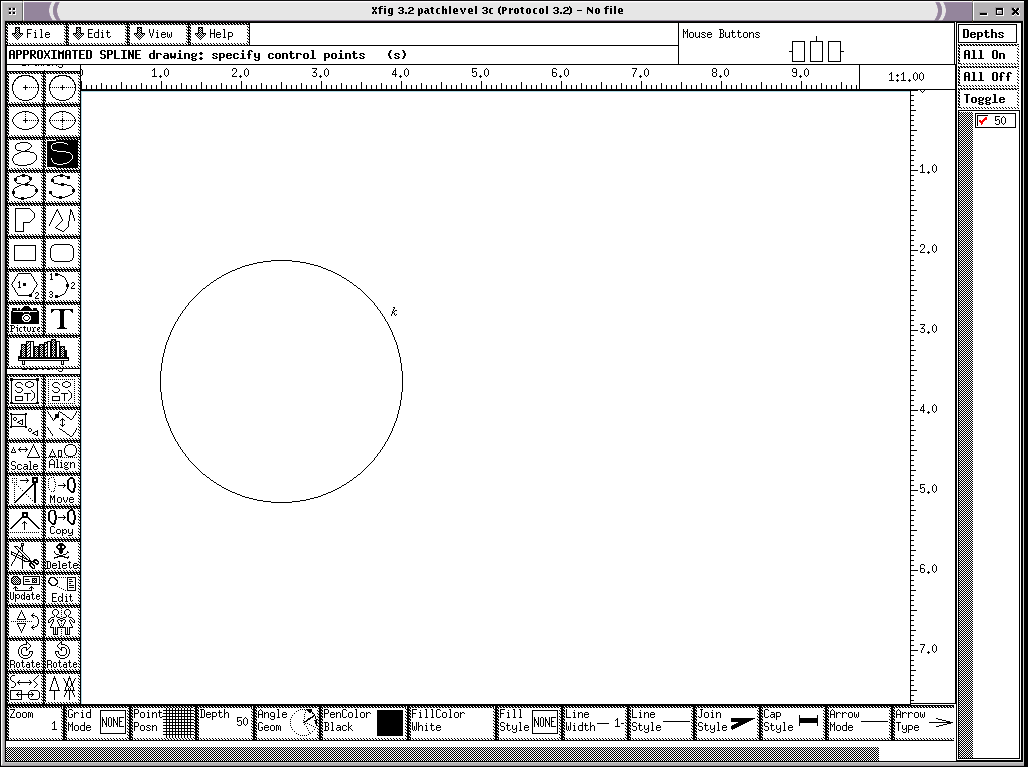Open the Zoom setting
Screen dimensions: 1028x767
(35, 722)
